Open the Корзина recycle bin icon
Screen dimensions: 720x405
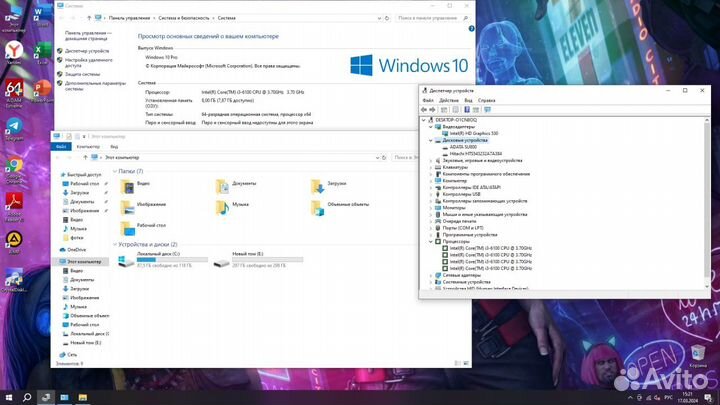698,356
